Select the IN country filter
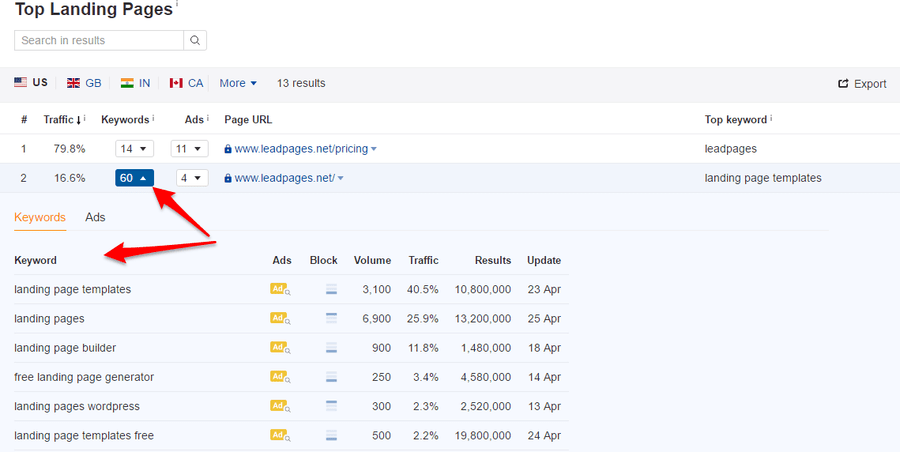This screenshot has height=452, width=900. coord(137,83)
